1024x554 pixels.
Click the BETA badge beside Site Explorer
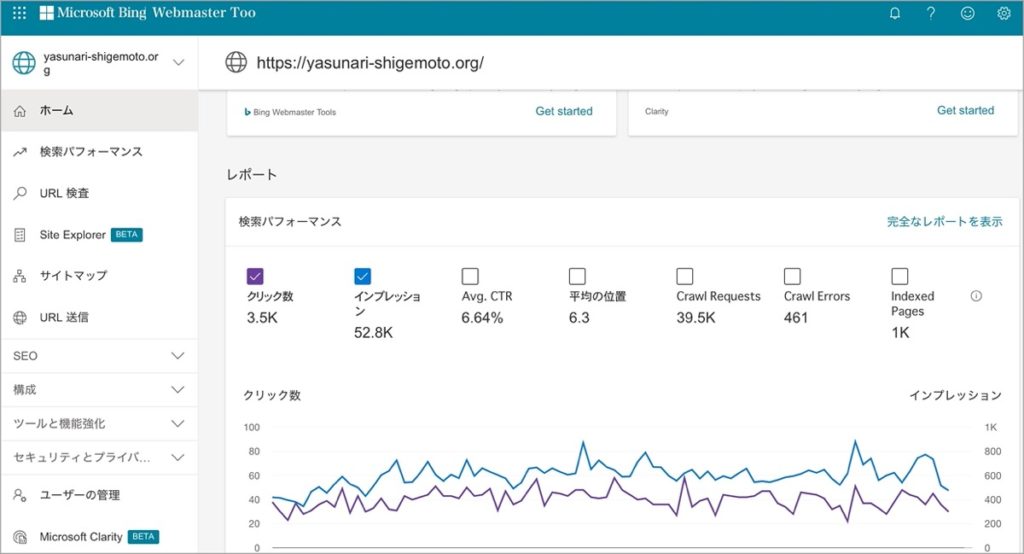tap(127, 235)
